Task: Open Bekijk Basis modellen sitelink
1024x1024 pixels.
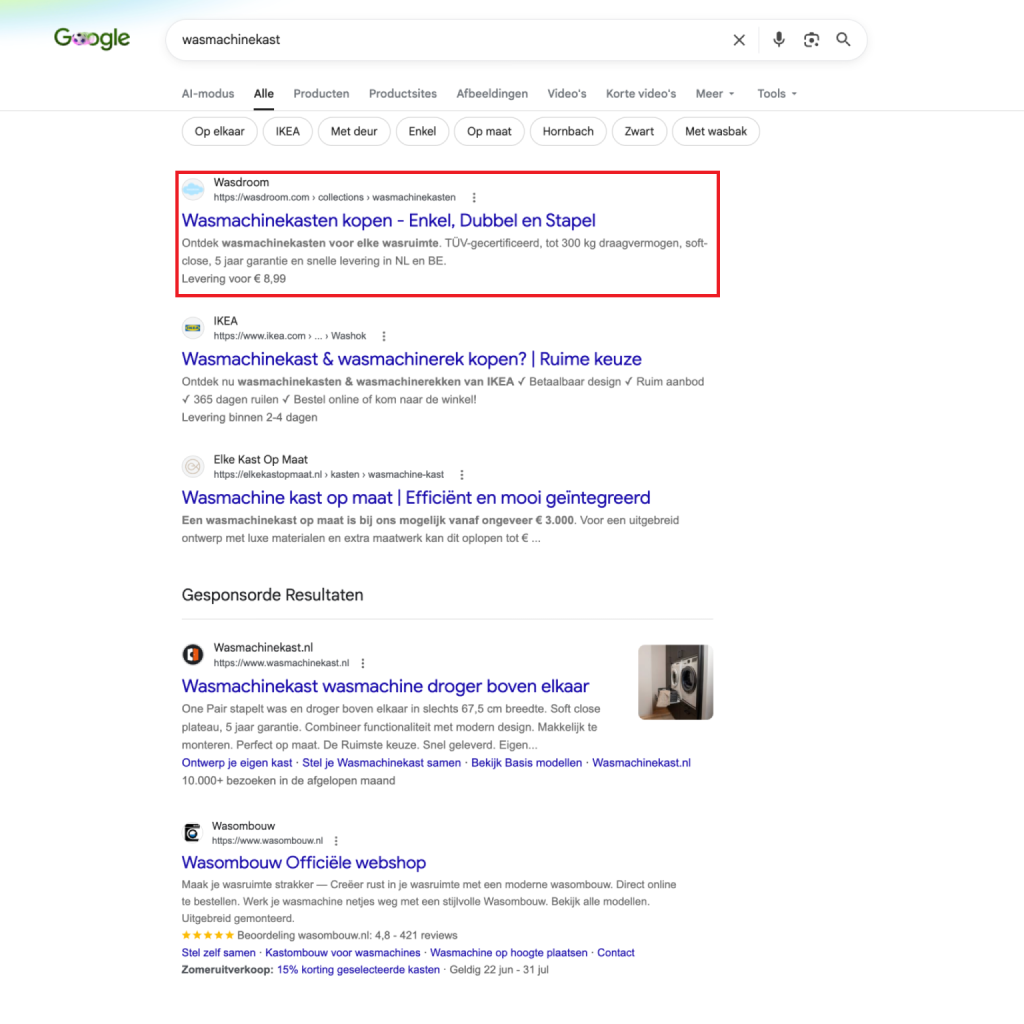Action: click(x=526, y=763)
